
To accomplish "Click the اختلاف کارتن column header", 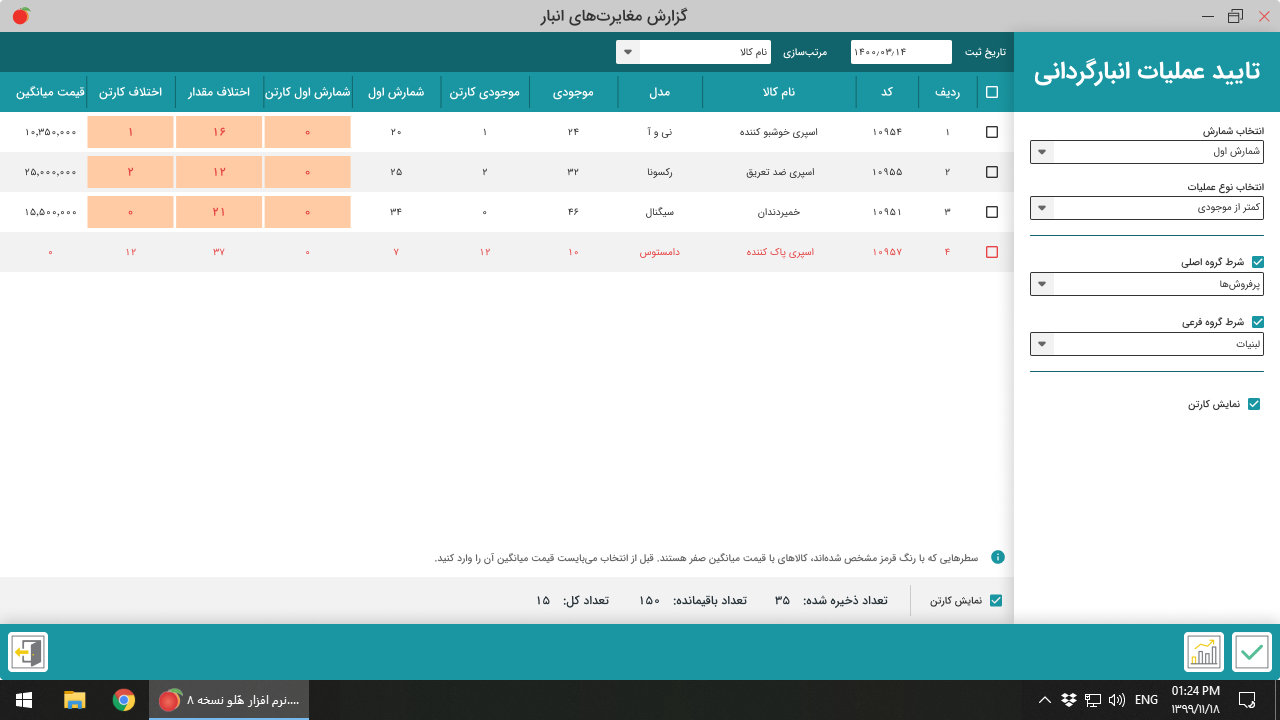I will pyautogui.click(x=131, y=92).
